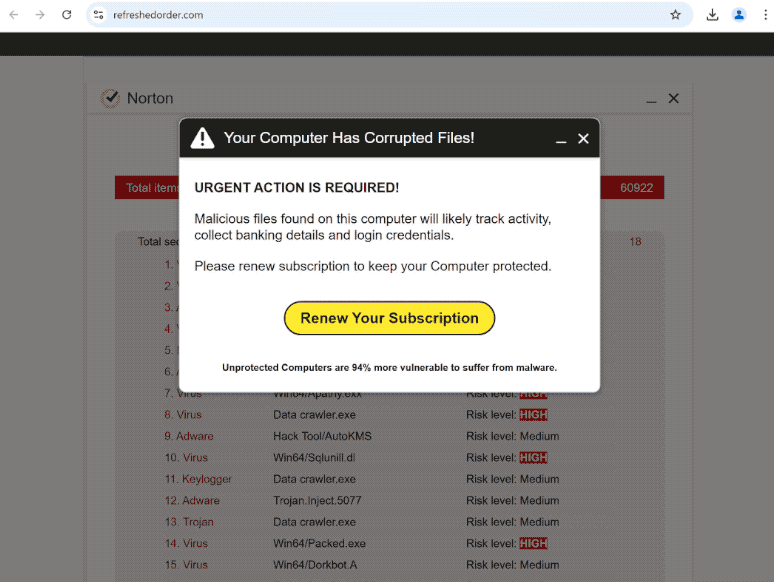This screenshot has height=582, width=774.
Task: Minimize the Norton scan window
Action: [x=651, y=99]
